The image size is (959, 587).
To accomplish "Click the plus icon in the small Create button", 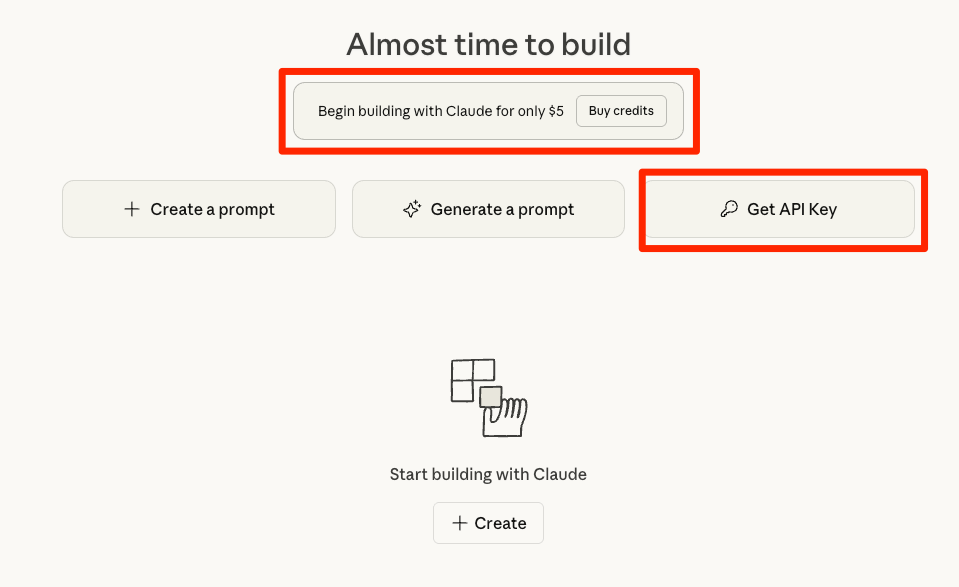I will pyautogui.click(x=460, y=523).
